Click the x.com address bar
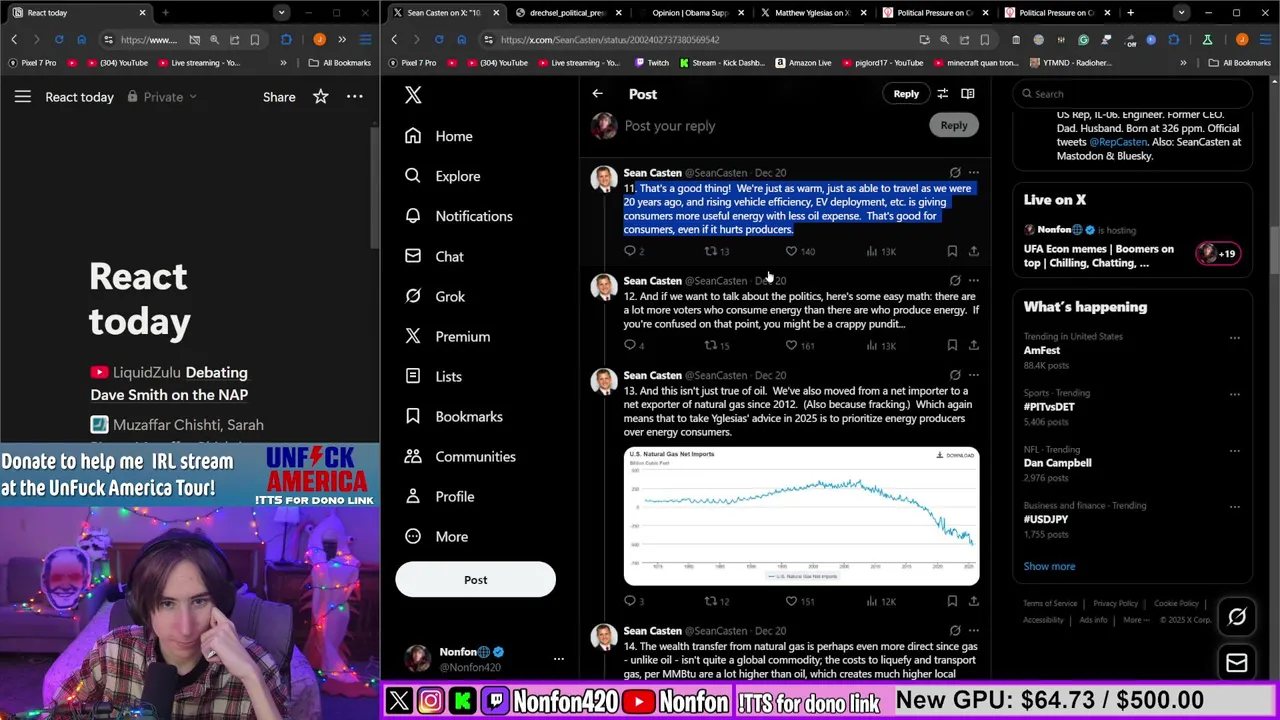Screen dimensions: 1280x720 [700, 40]
